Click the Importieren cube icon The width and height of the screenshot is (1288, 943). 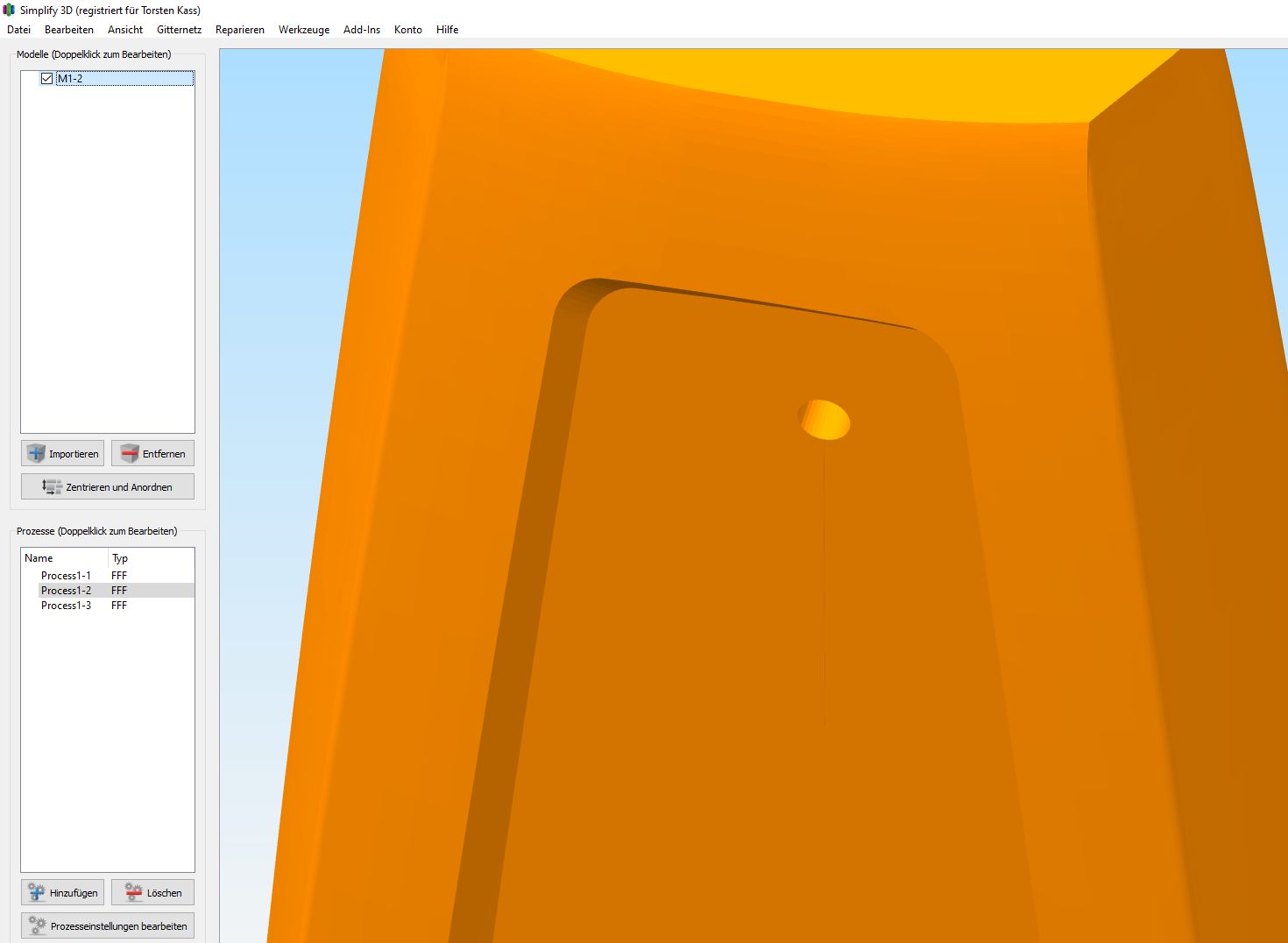(36, 453)
